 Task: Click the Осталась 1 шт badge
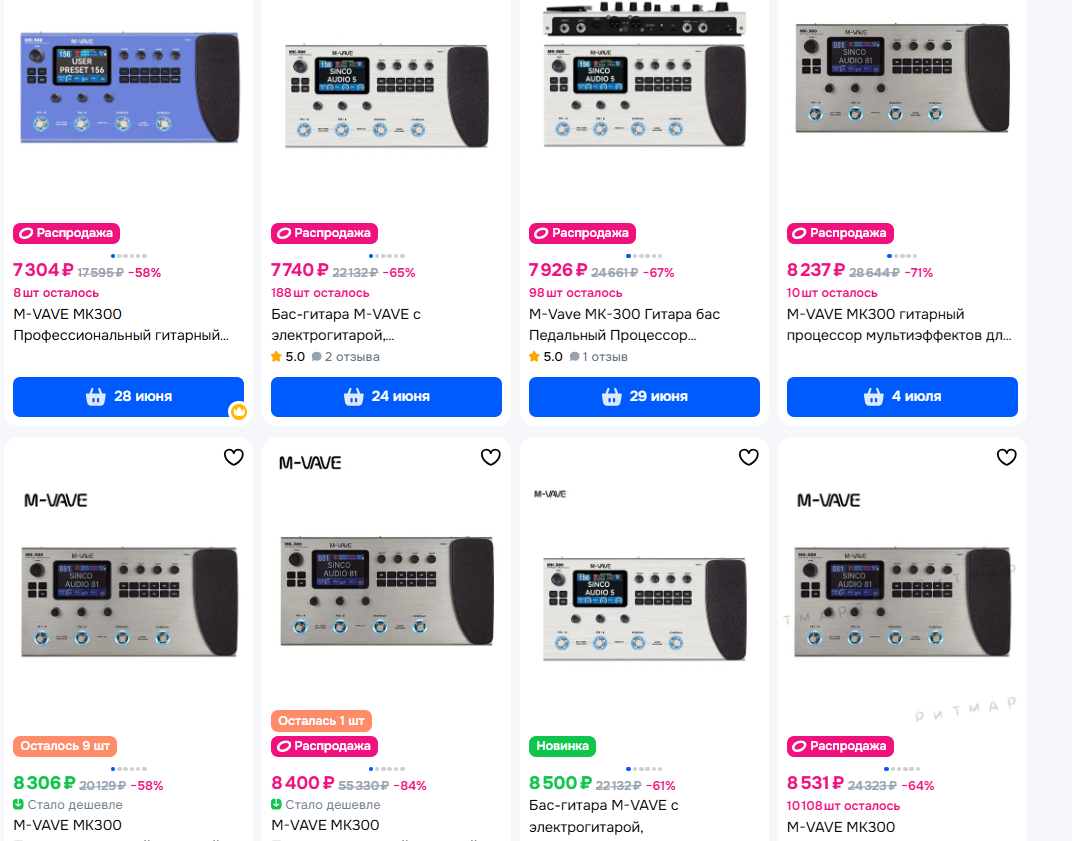coord(322,720)
